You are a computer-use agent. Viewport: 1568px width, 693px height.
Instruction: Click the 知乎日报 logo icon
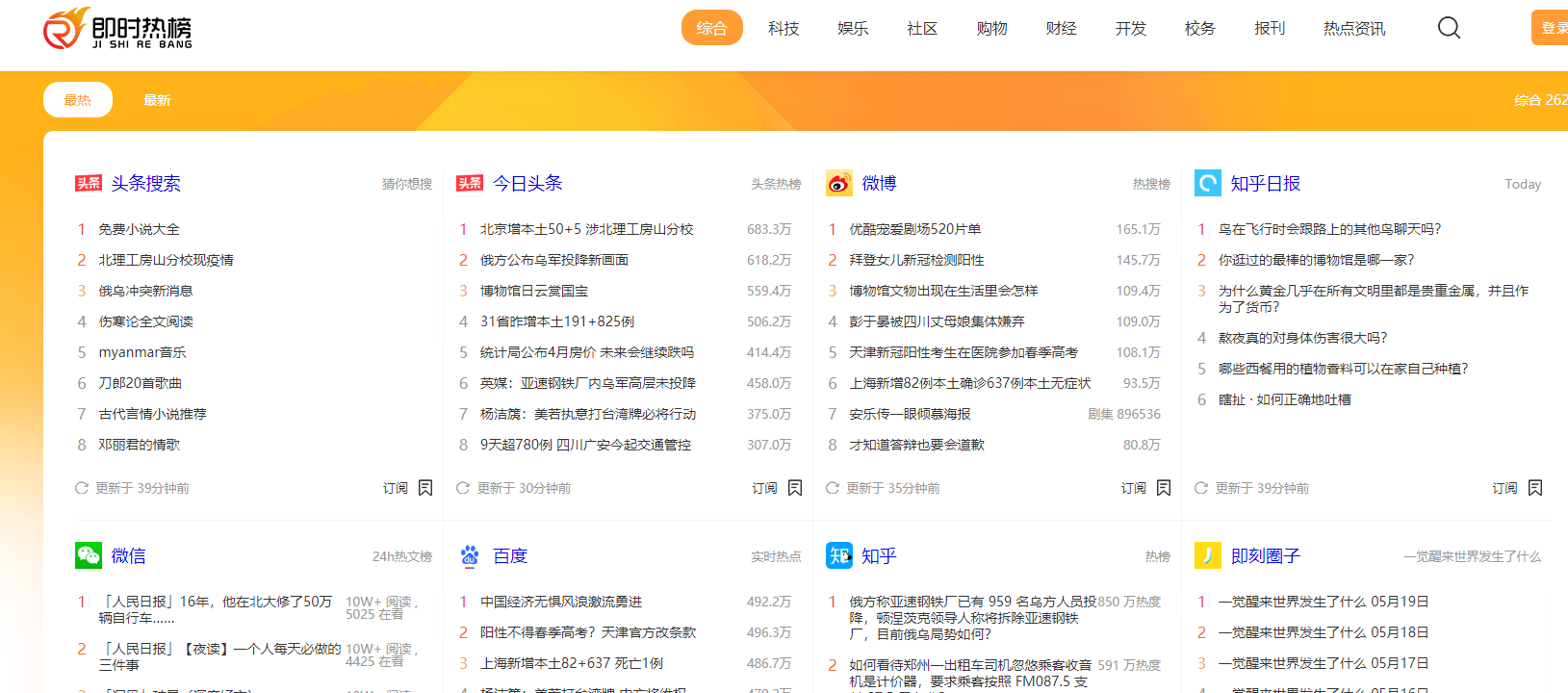[x=1208, y=183]
